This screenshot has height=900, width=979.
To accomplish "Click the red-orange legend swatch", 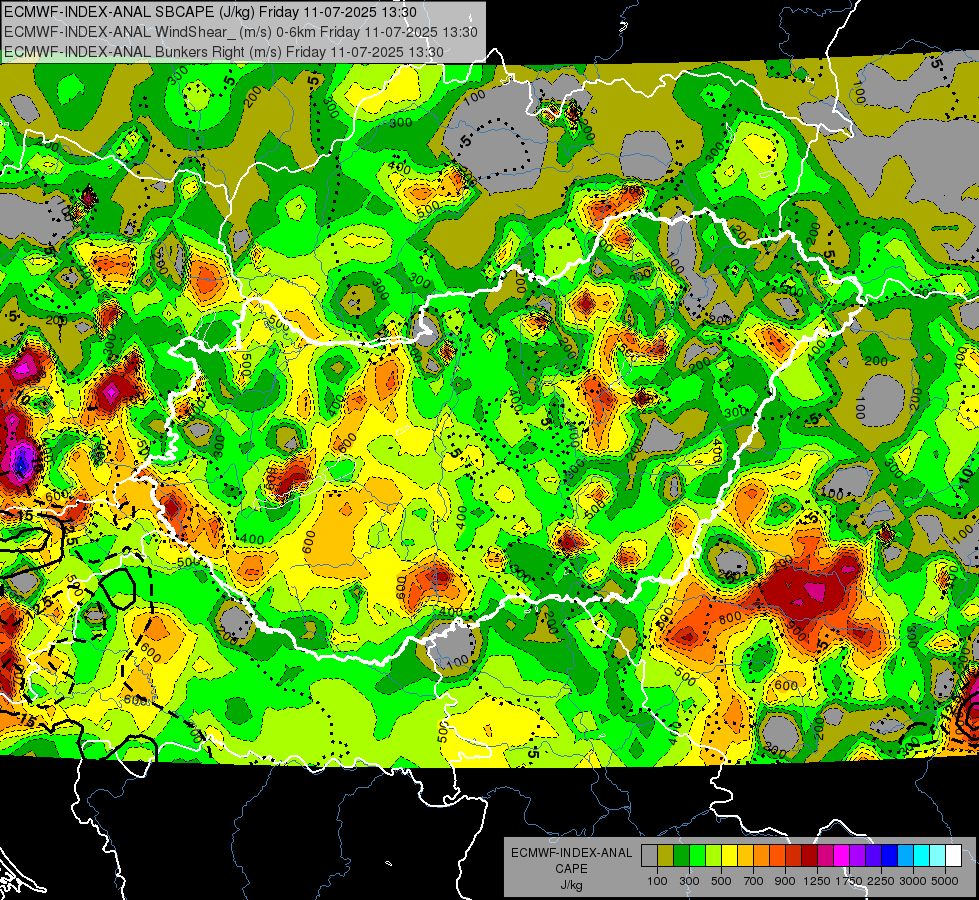I will [x=777, y=856].
